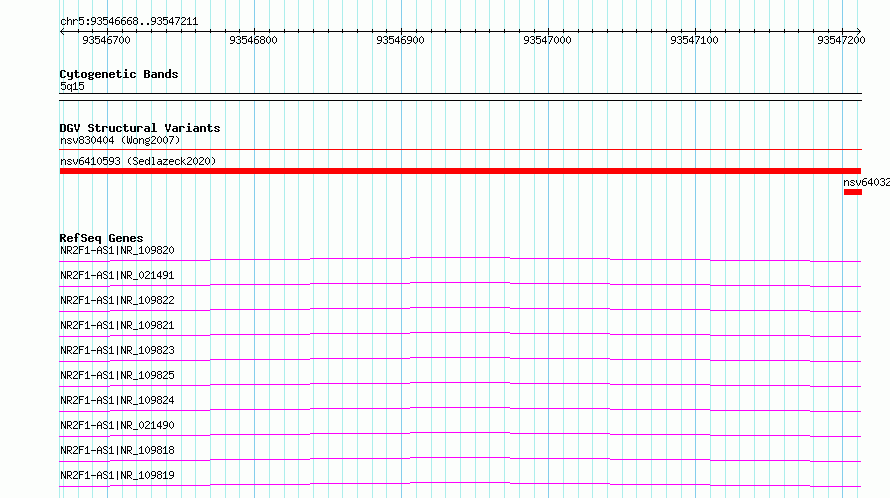Click ruler position 93546800
Viewport: 890px width, 498px height.
(x=253, y=40)
